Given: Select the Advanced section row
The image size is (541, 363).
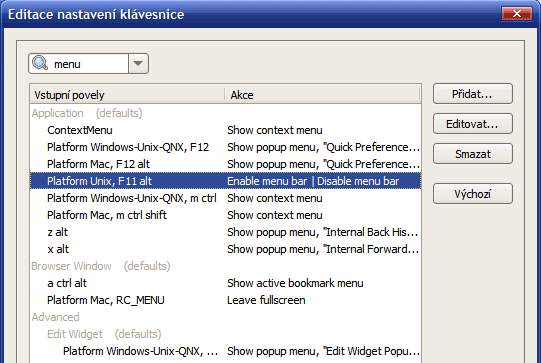Looking at the screenshot, I should (225, 317).
